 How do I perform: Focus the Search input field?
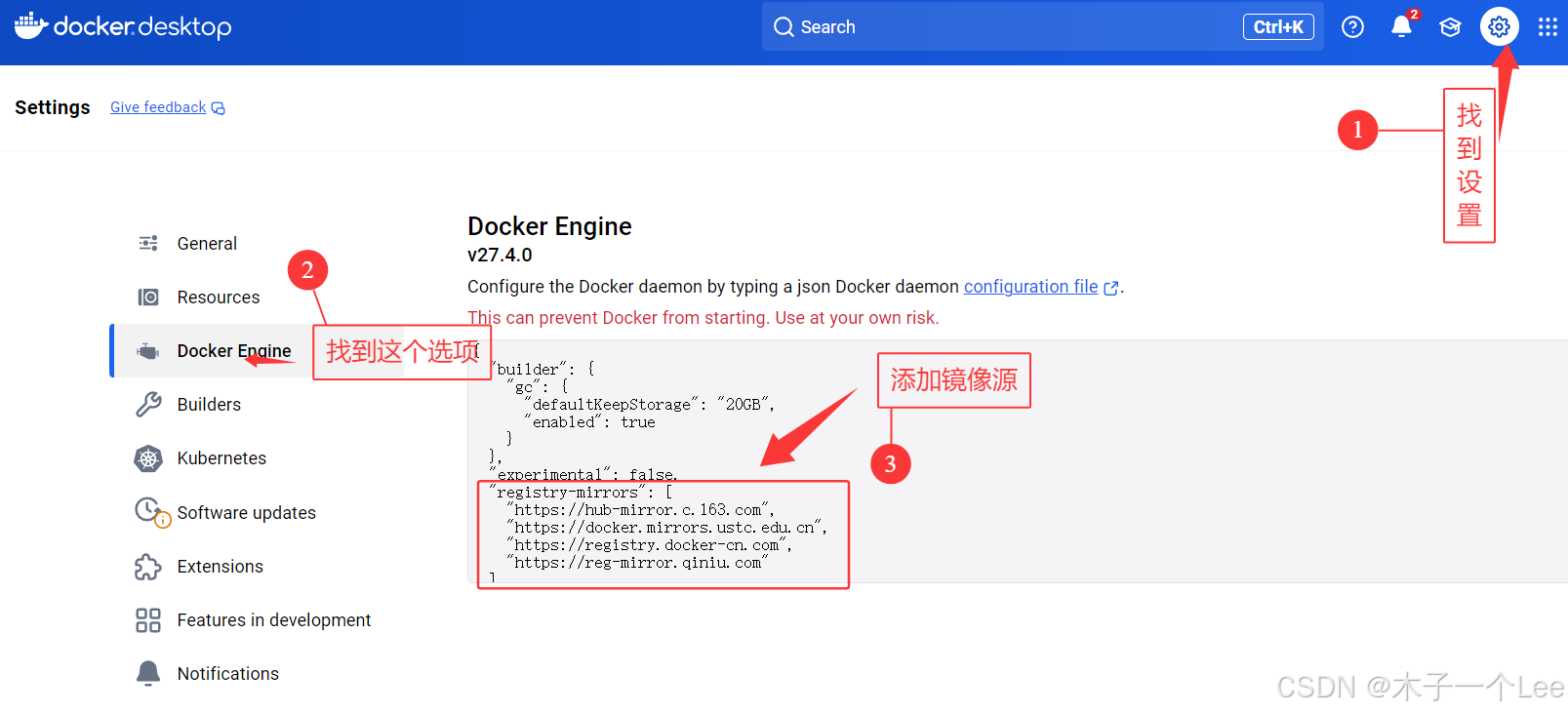(1042, 27)
